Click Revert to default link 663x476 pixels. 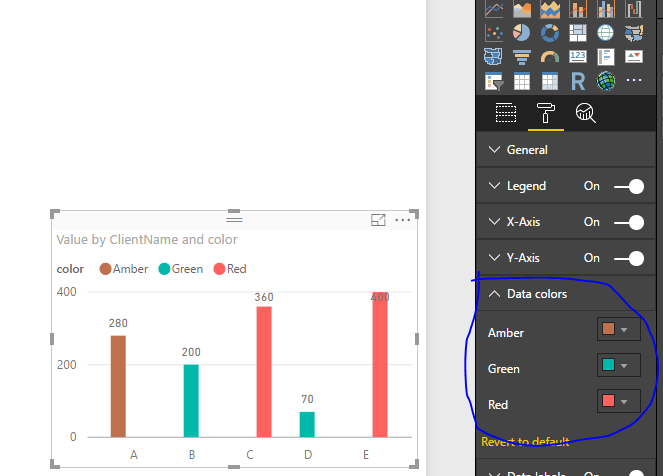(x=525, y=441)
